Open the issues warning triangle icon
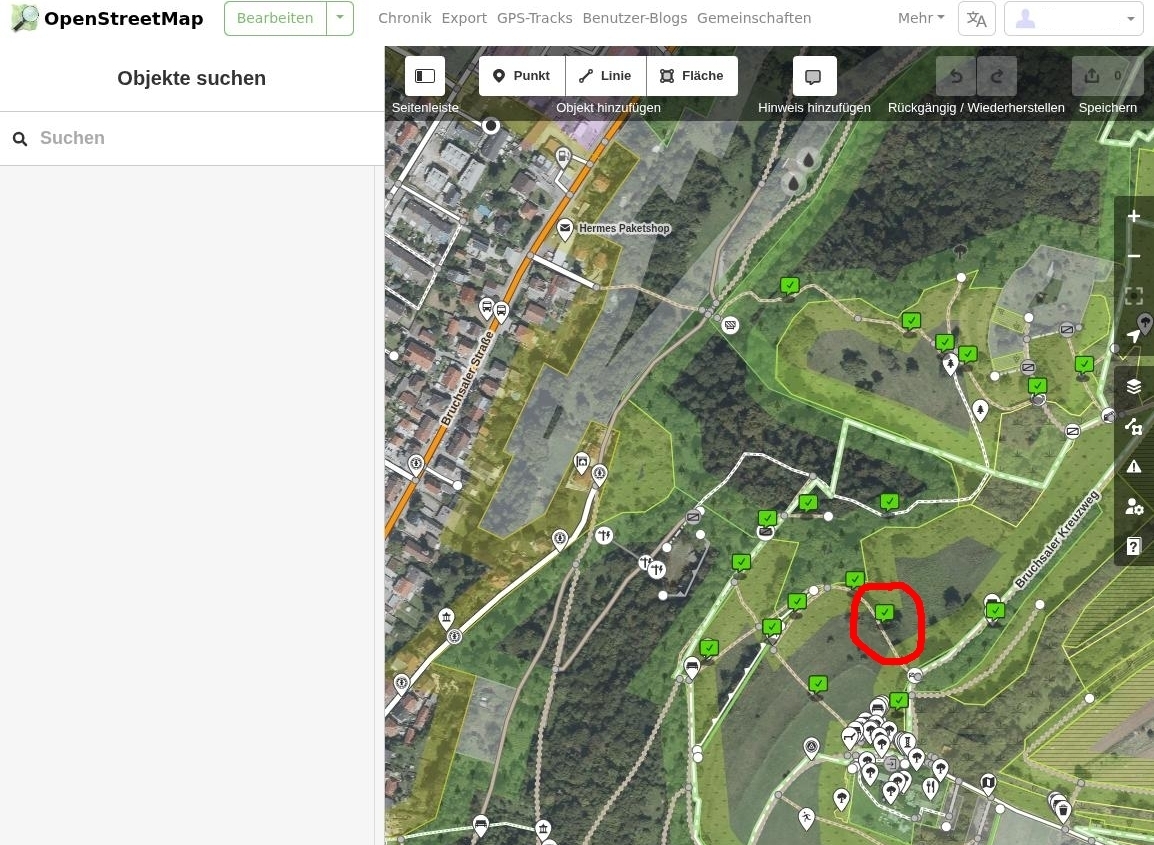The image size is (1154, 845). point(1134,466)
